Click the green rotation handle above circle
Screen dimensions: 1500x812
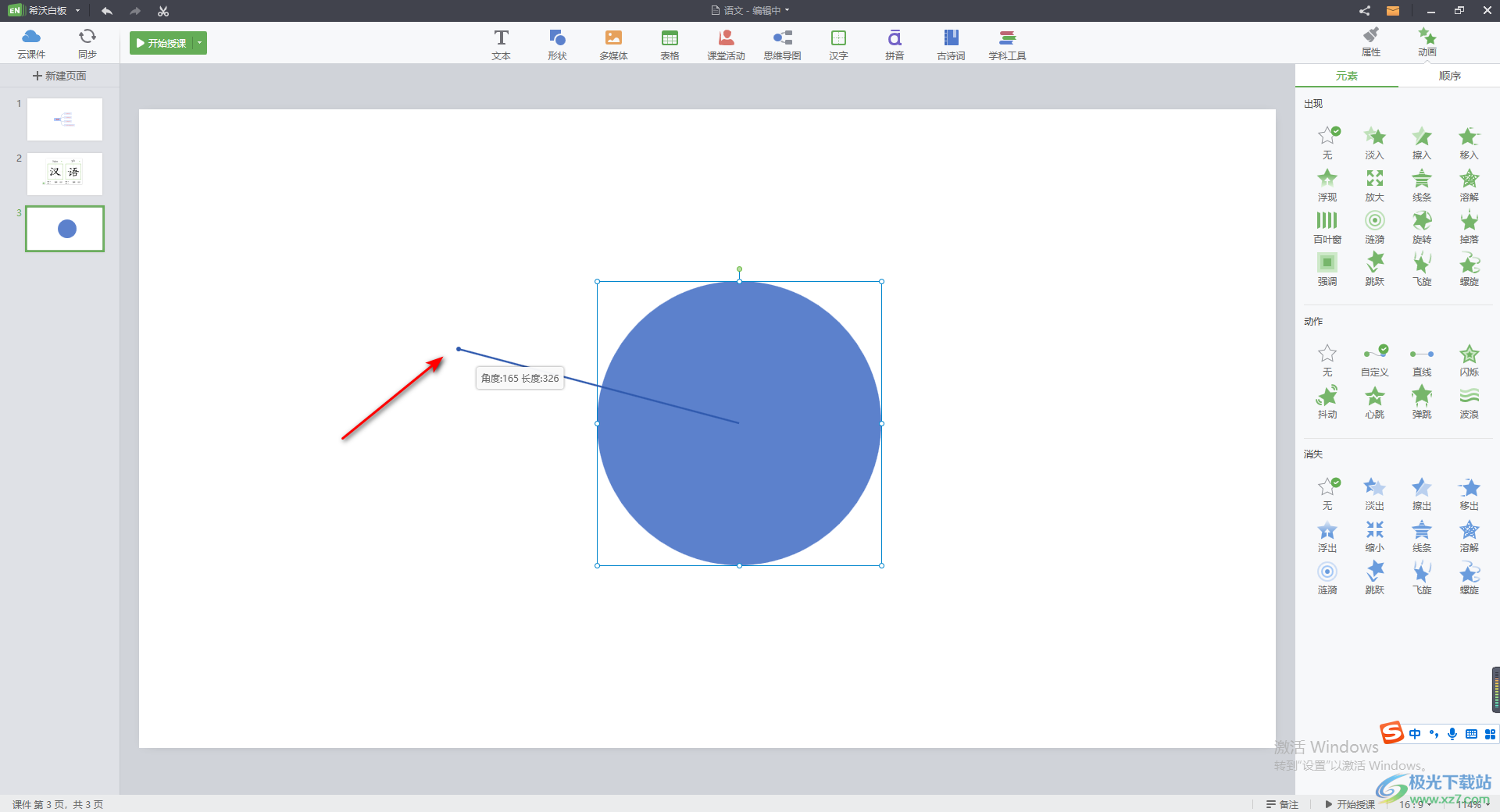(739, 269)
